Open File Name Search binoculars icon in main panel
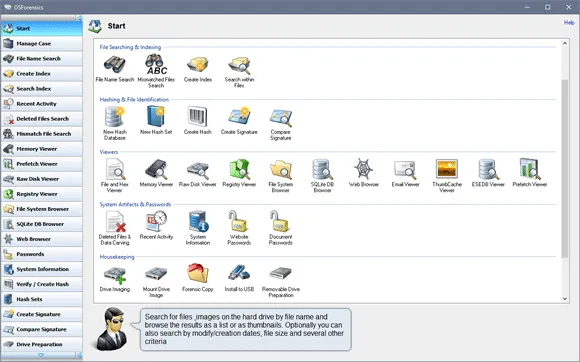Image resolution: width=580 pixels, height=362 pixels. point(115,65)
